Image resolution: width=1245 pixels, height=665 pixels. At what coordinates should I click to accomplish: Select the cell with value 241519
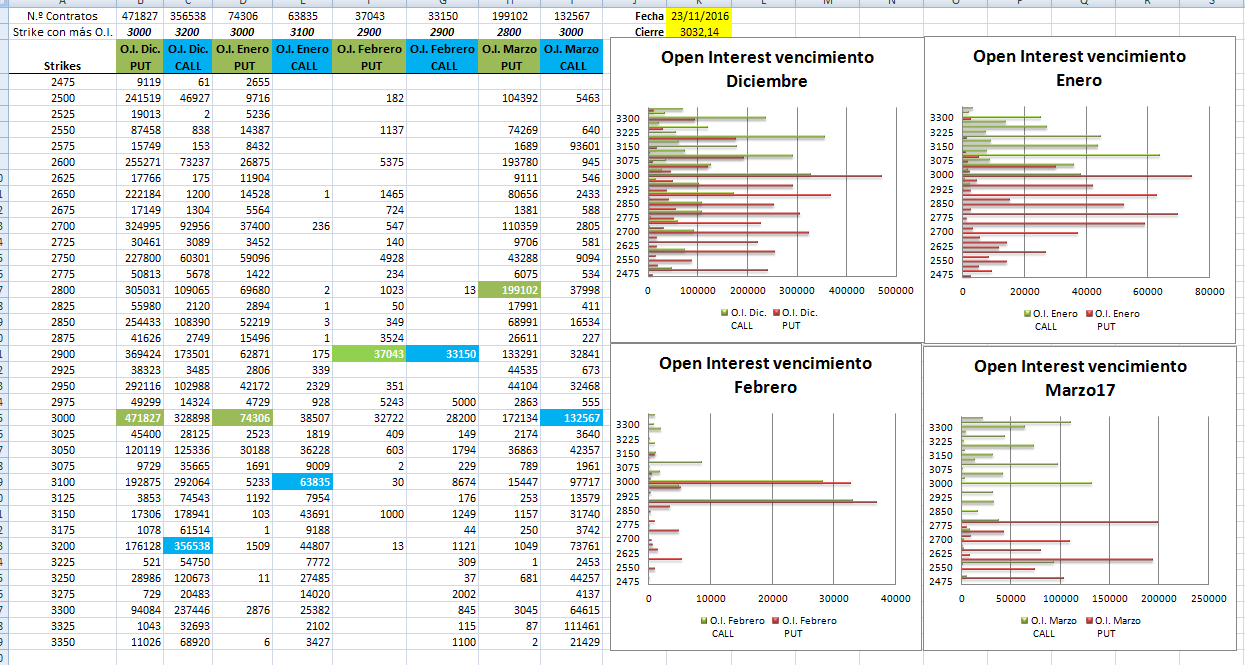point(140,98)
